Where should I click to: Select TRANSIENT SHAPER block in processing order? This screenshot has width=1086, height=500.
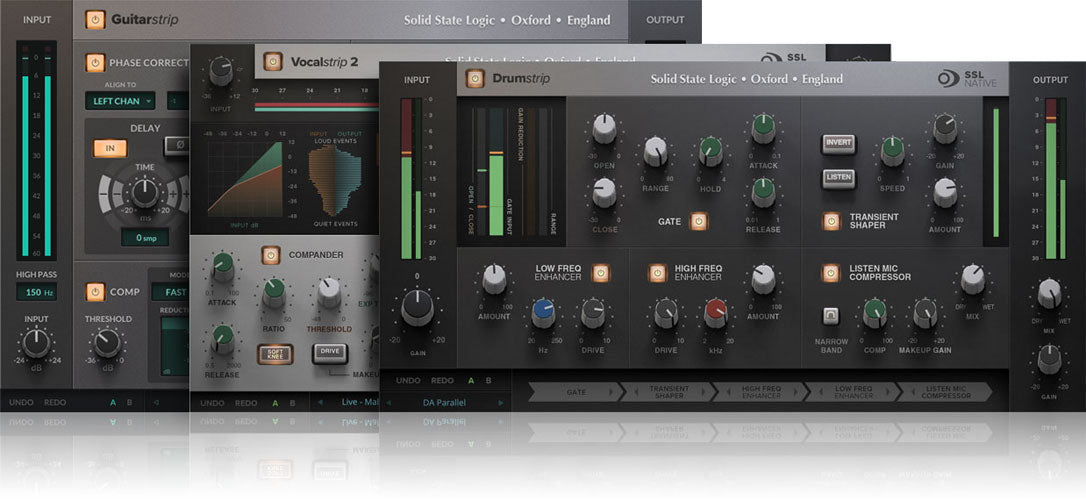(668, 392)
